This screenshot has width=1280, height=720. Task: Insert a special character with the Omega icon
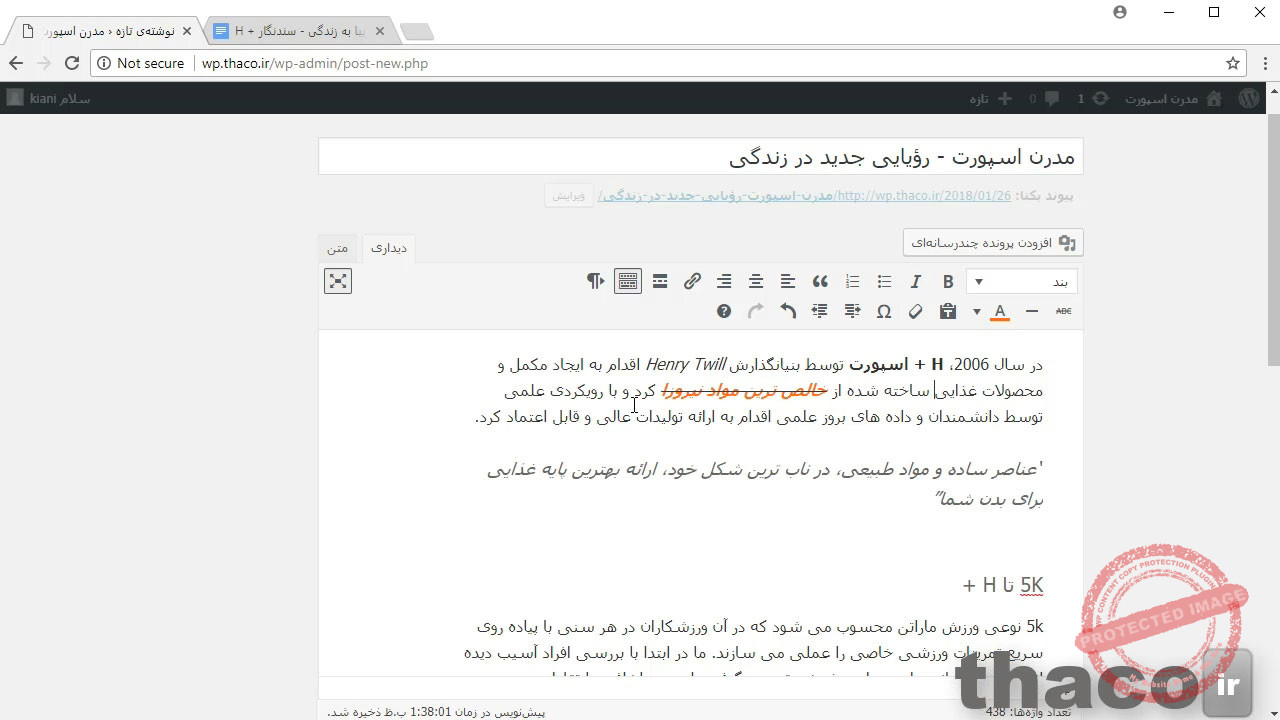click(x=884, y=311)
